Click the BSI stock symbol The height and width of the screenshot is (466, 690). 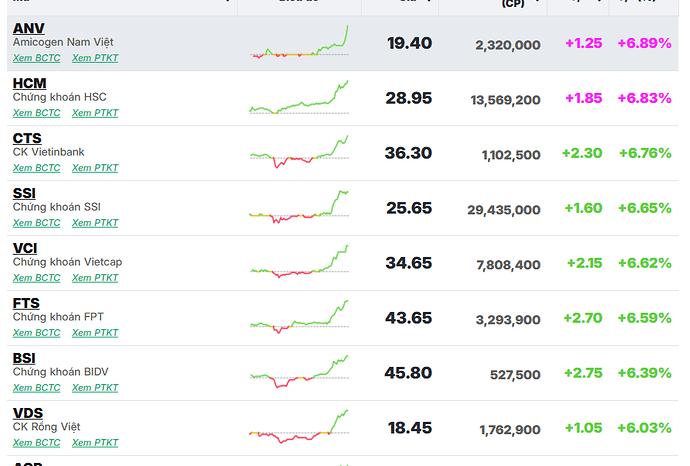coord(24,358)
